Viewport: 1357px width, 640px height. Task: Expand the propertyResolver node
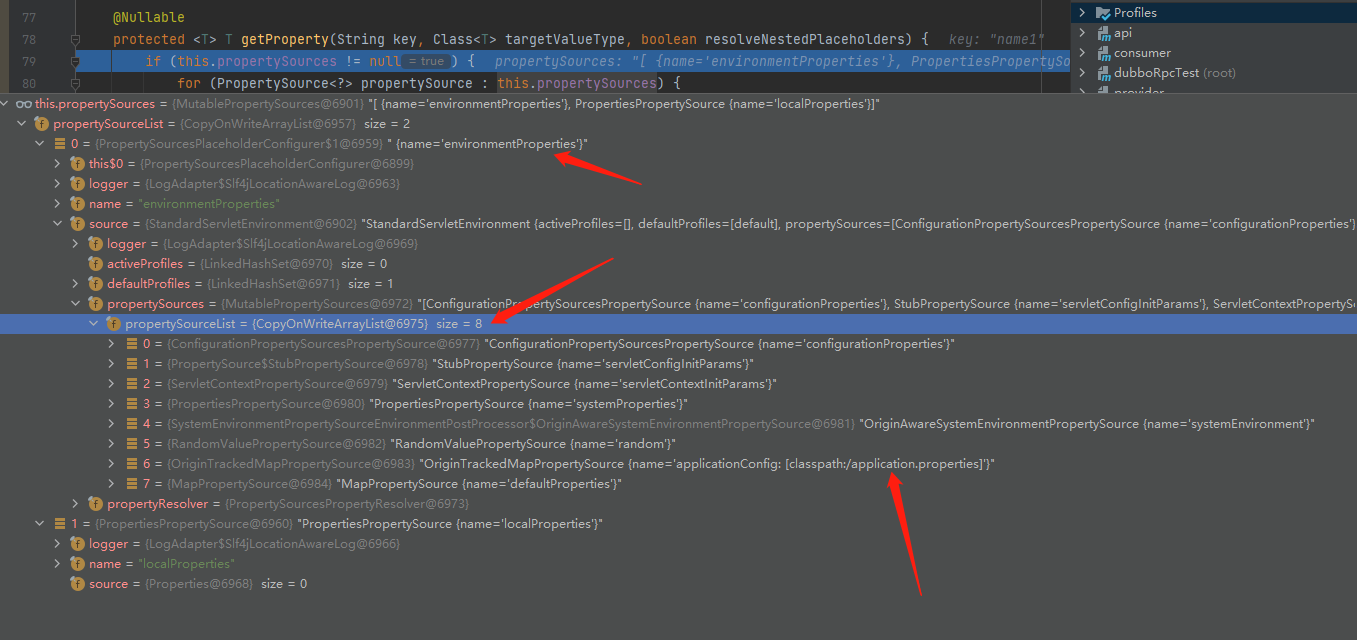coord(77,504)
